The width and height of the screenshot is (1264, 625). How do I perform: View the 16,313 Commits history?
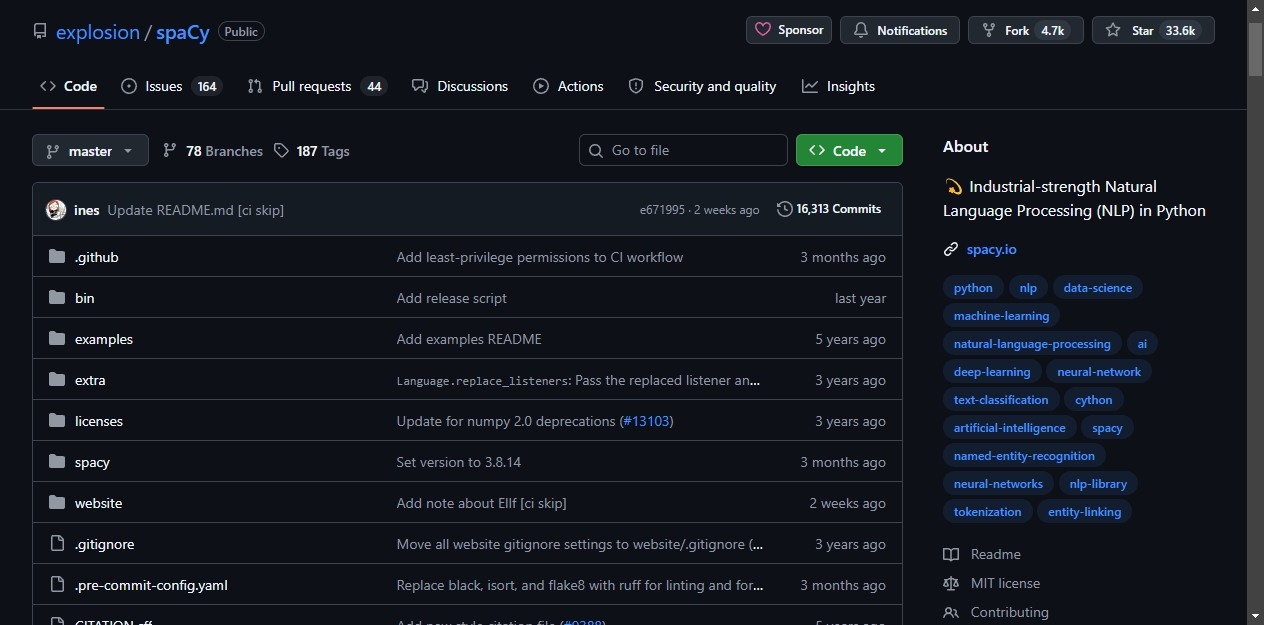point(829,209)
